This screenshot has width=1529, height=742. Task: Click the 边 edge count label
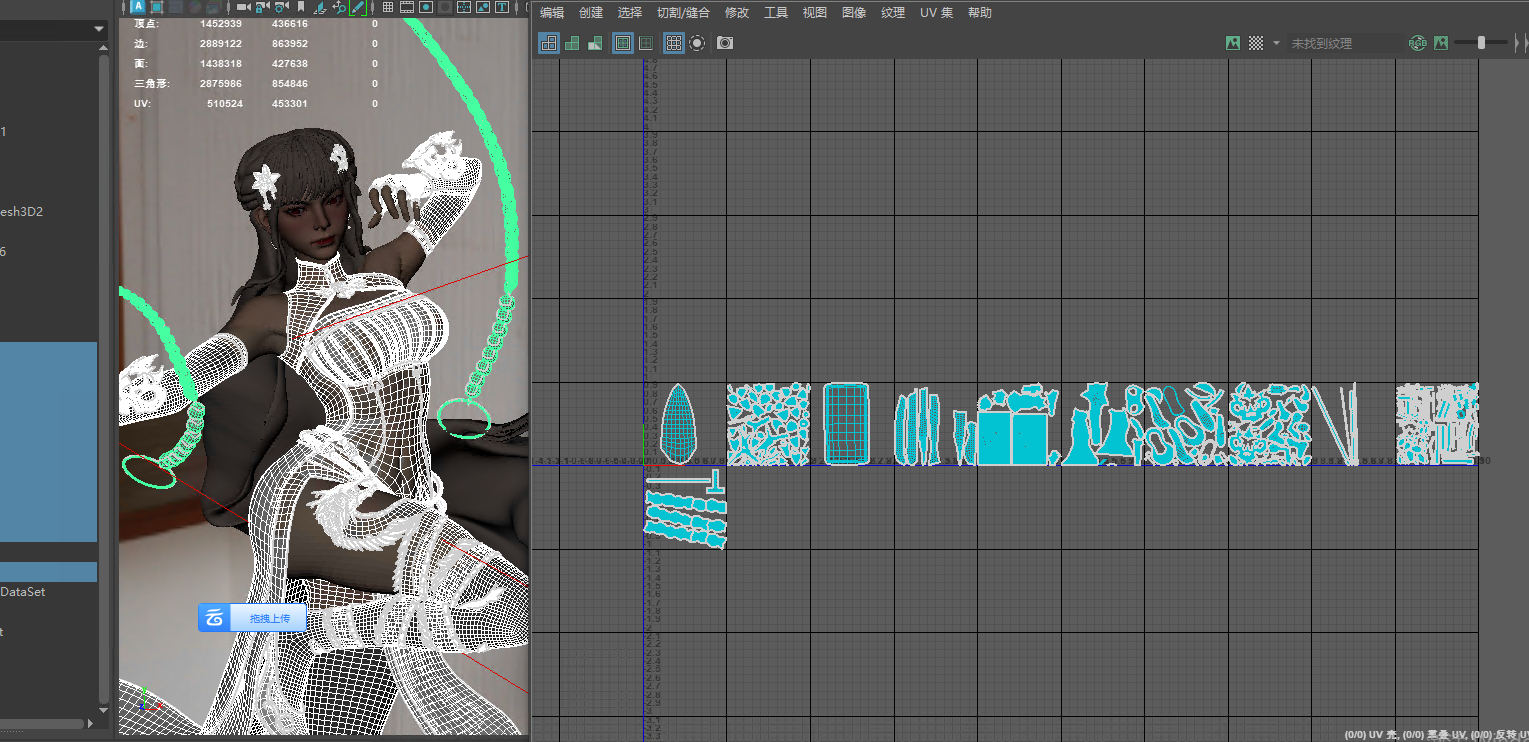140,43
